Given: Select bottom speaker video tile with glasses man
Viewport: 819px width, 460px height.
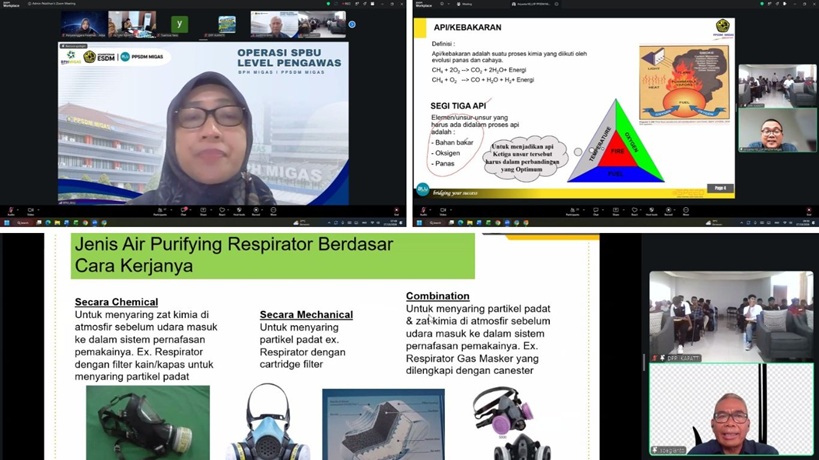Looking at the screenshot, I should (731, 409).
